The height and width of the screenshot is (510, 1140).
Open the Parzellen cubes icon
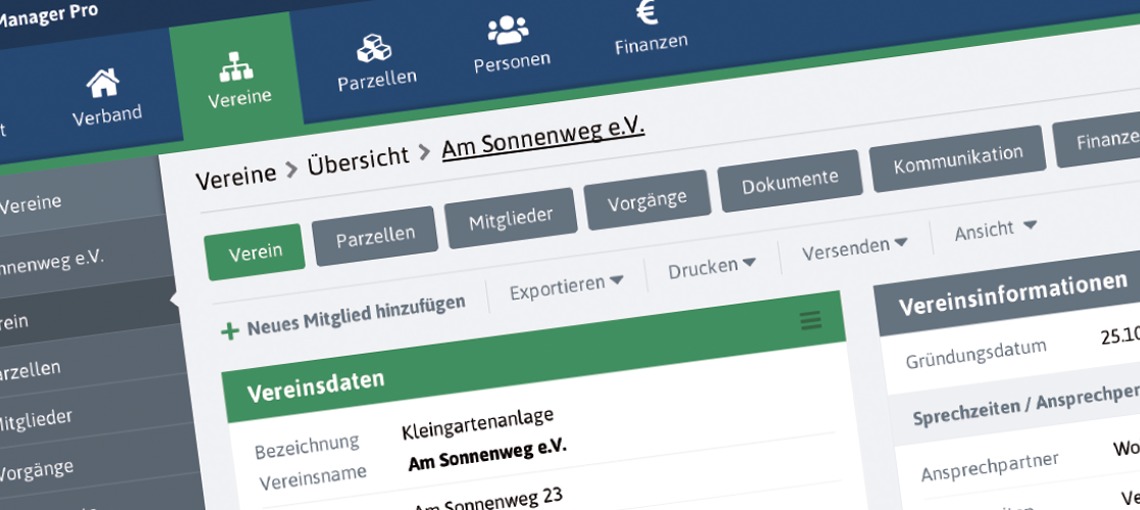374,48
